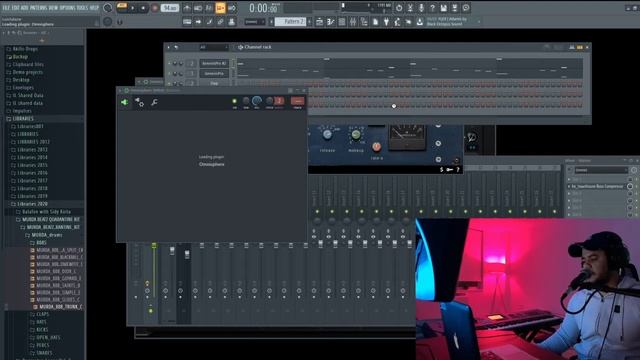Viewport: 640px width, 360px height.
Task: Open the Channel rack toolbar icon
Action: coord(342,22)
